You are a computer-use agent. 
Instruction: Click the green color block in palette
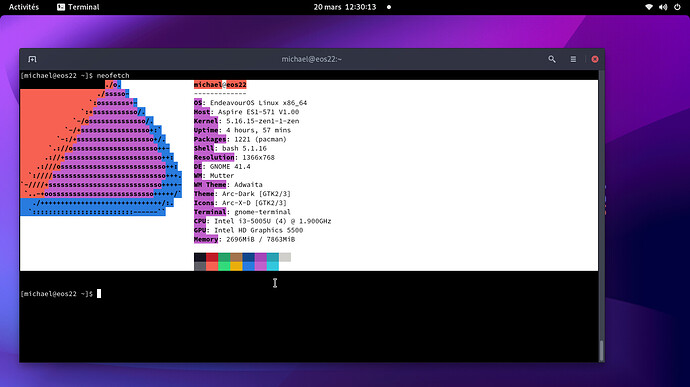coord(224,258)
